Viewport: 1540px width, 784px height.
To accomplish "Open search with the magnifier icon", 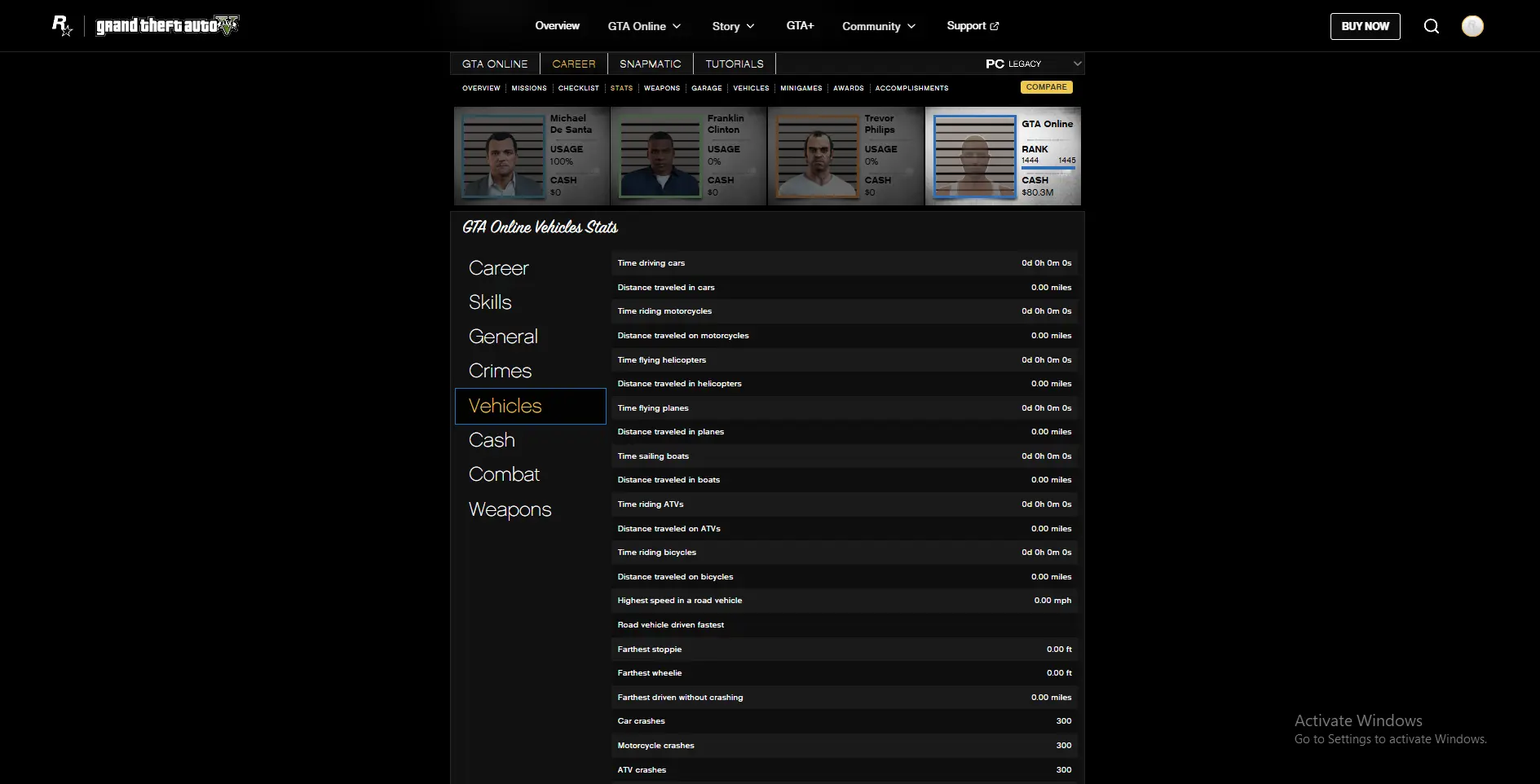I will tap(1431, 26).
